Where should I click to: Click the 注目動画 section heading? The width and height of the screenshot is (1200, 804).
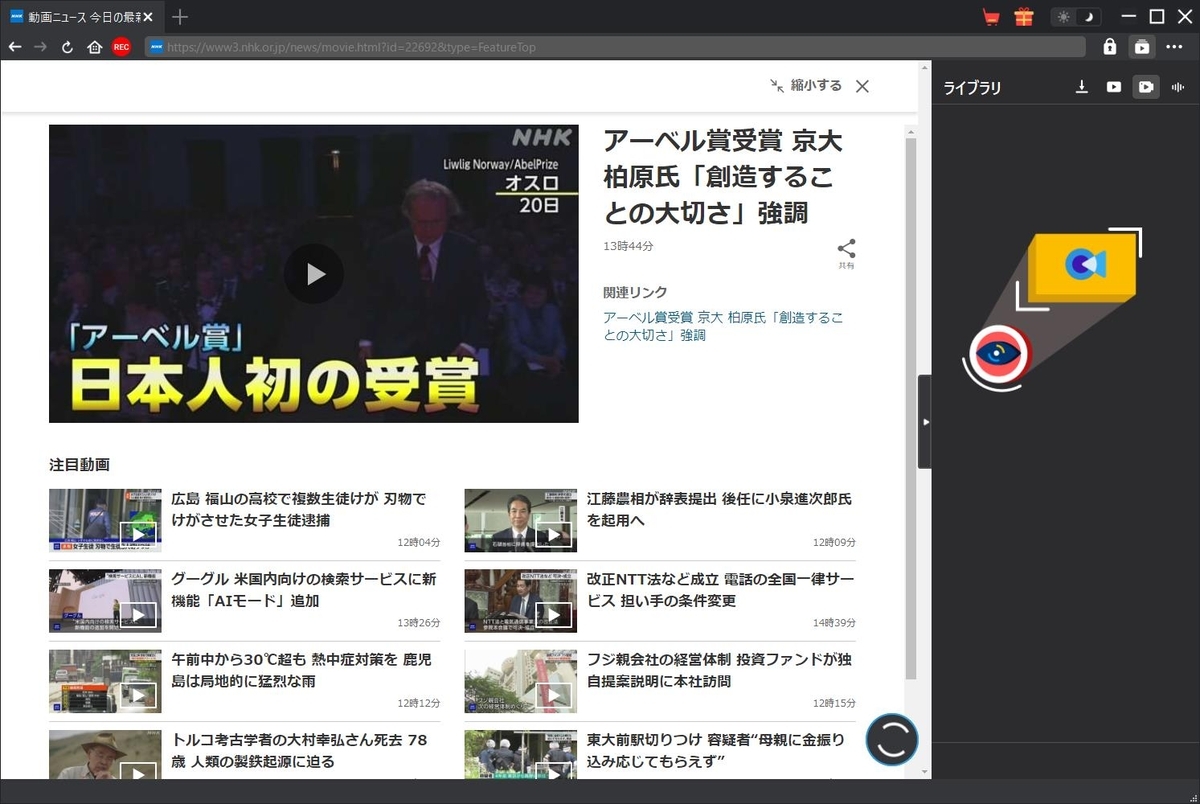79,465
